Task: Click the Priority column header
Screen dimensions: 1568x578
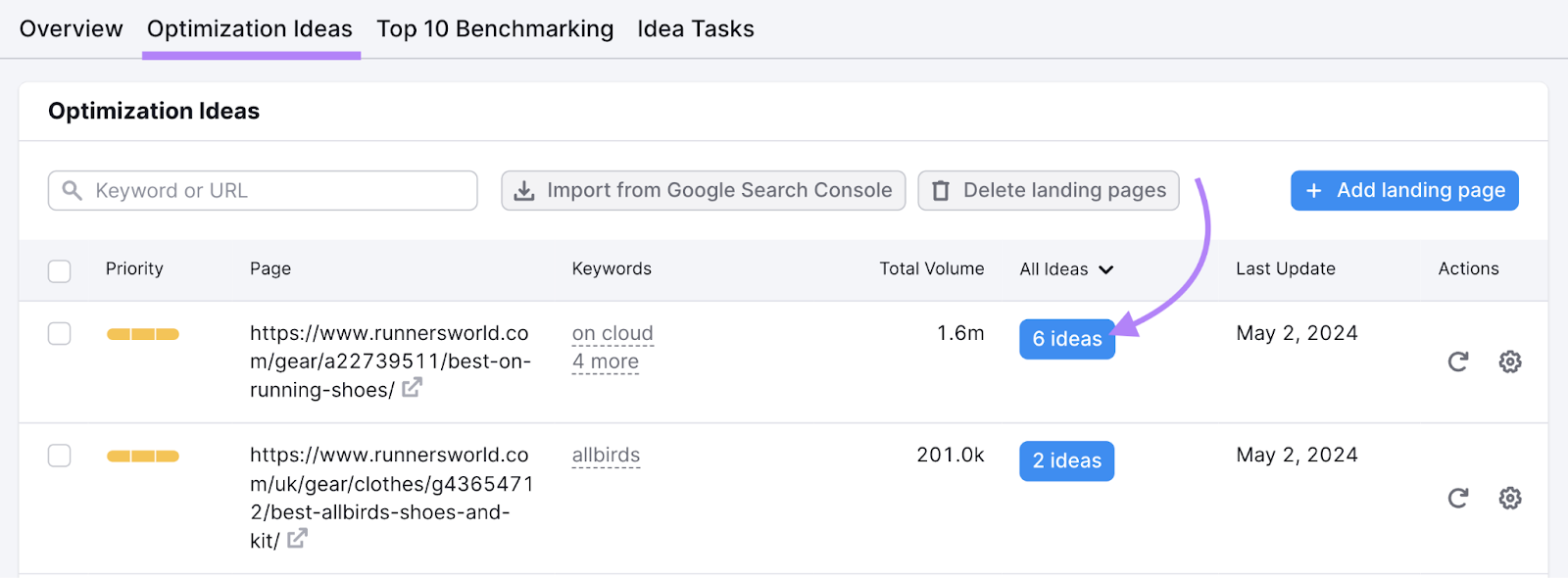Action: (x=134, y=268)
